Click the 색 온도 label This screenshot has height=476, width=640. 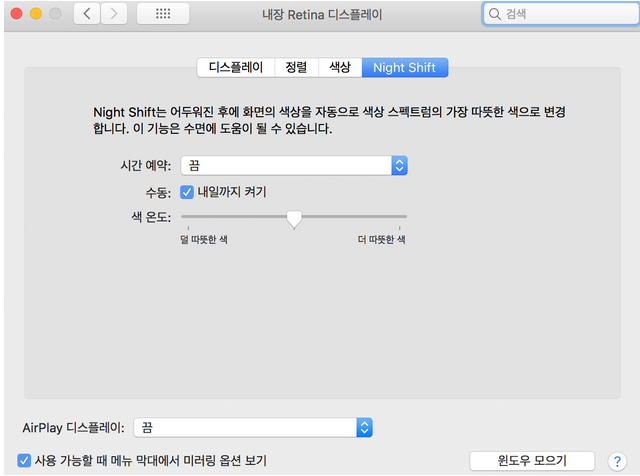pyautogui.click(x=151, y=217)
